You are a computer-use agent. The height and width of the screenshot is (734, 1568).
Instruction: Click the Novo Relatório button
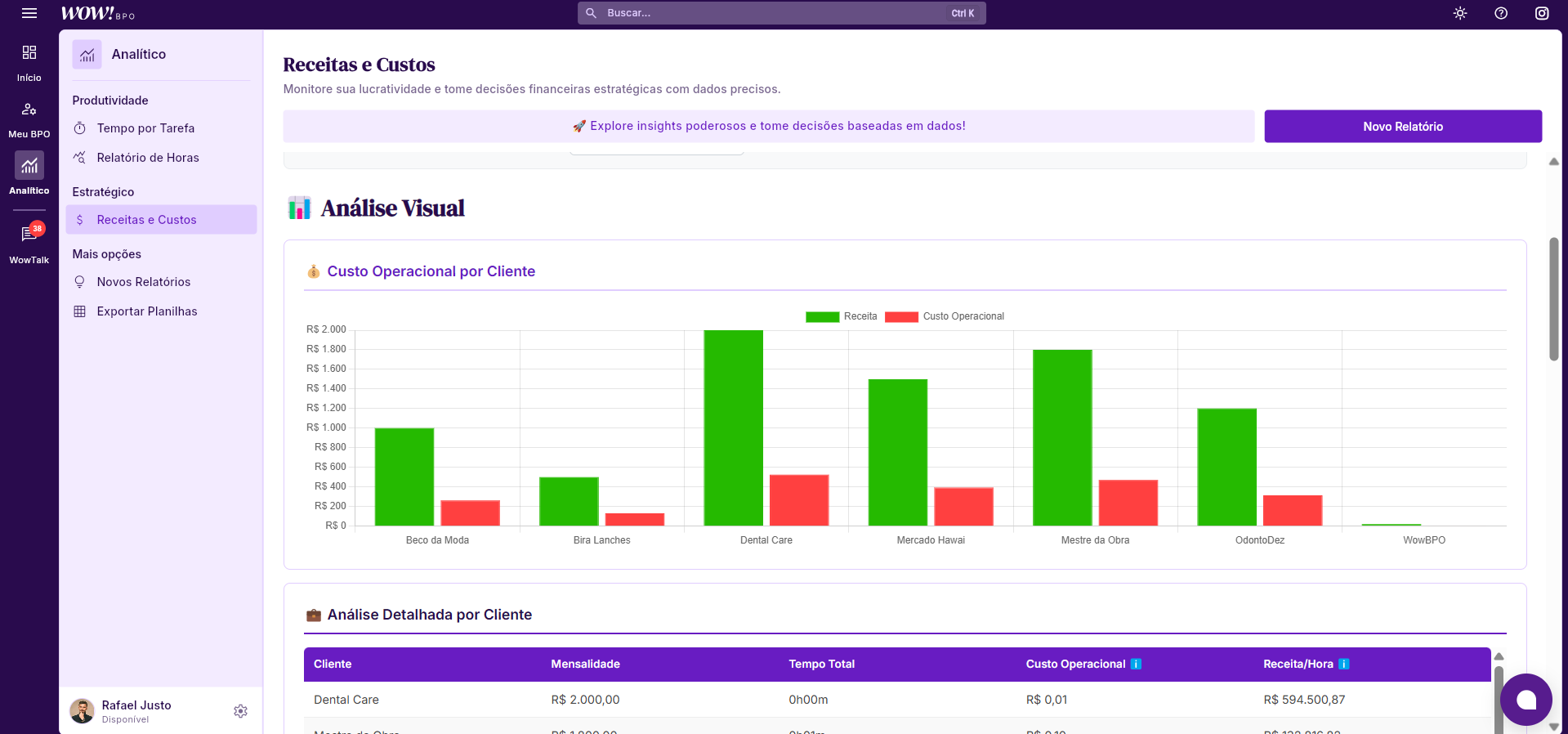[x=1402, y=127]
